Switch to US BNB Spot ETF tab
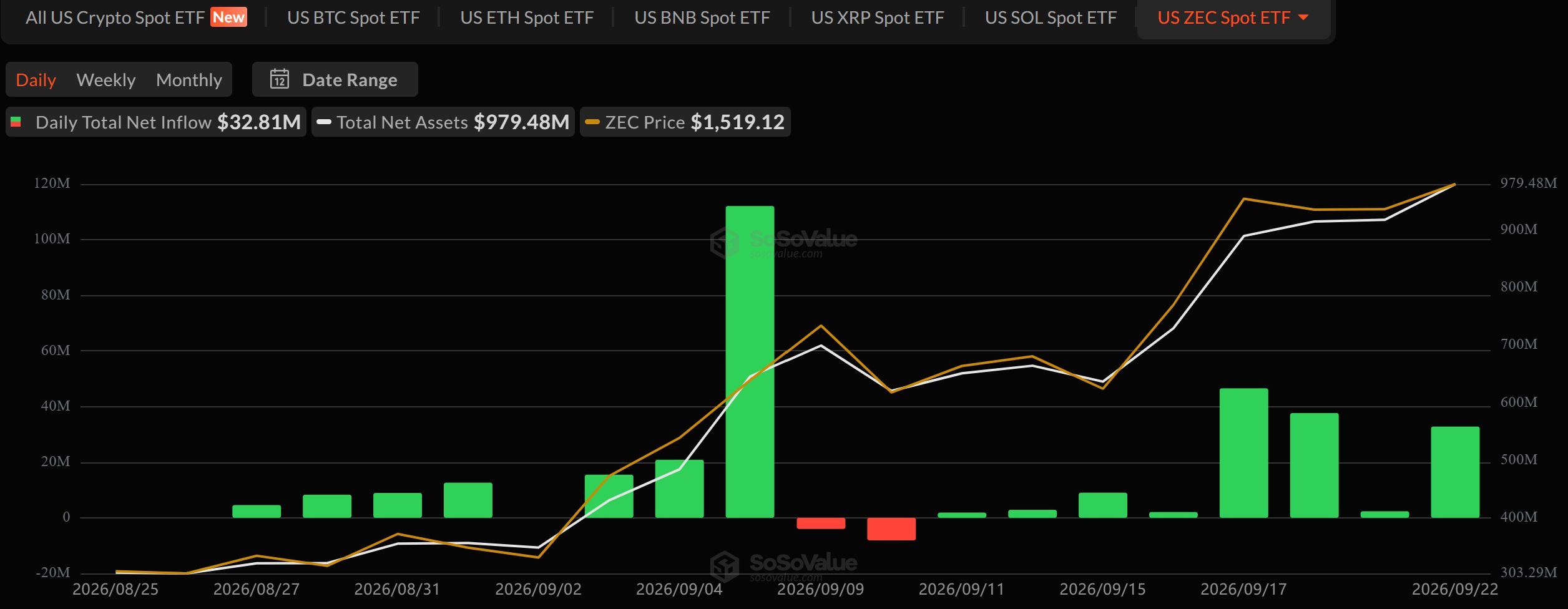Image resolution: width=1568 pixels, height=609 pixels. (x=702, y=17)
